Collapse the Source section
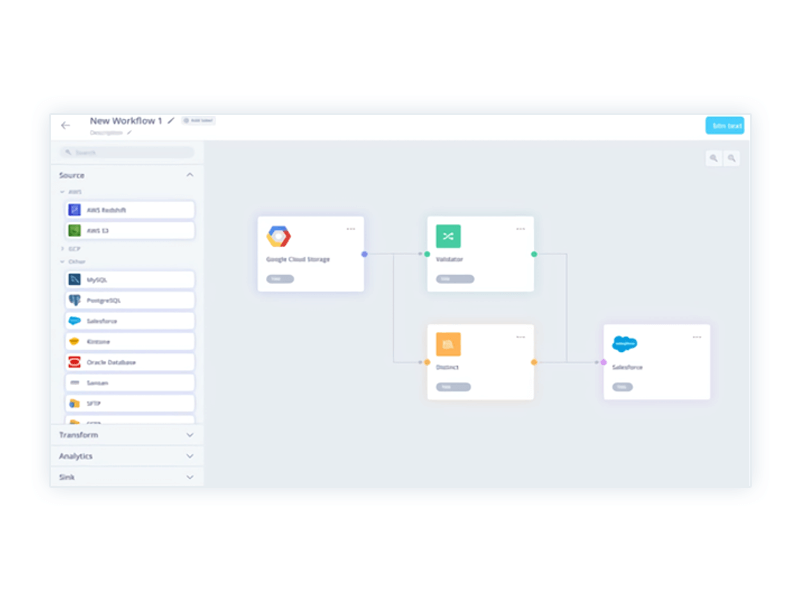The height and width of the screenshot is (600, 800). pos(190,175)
